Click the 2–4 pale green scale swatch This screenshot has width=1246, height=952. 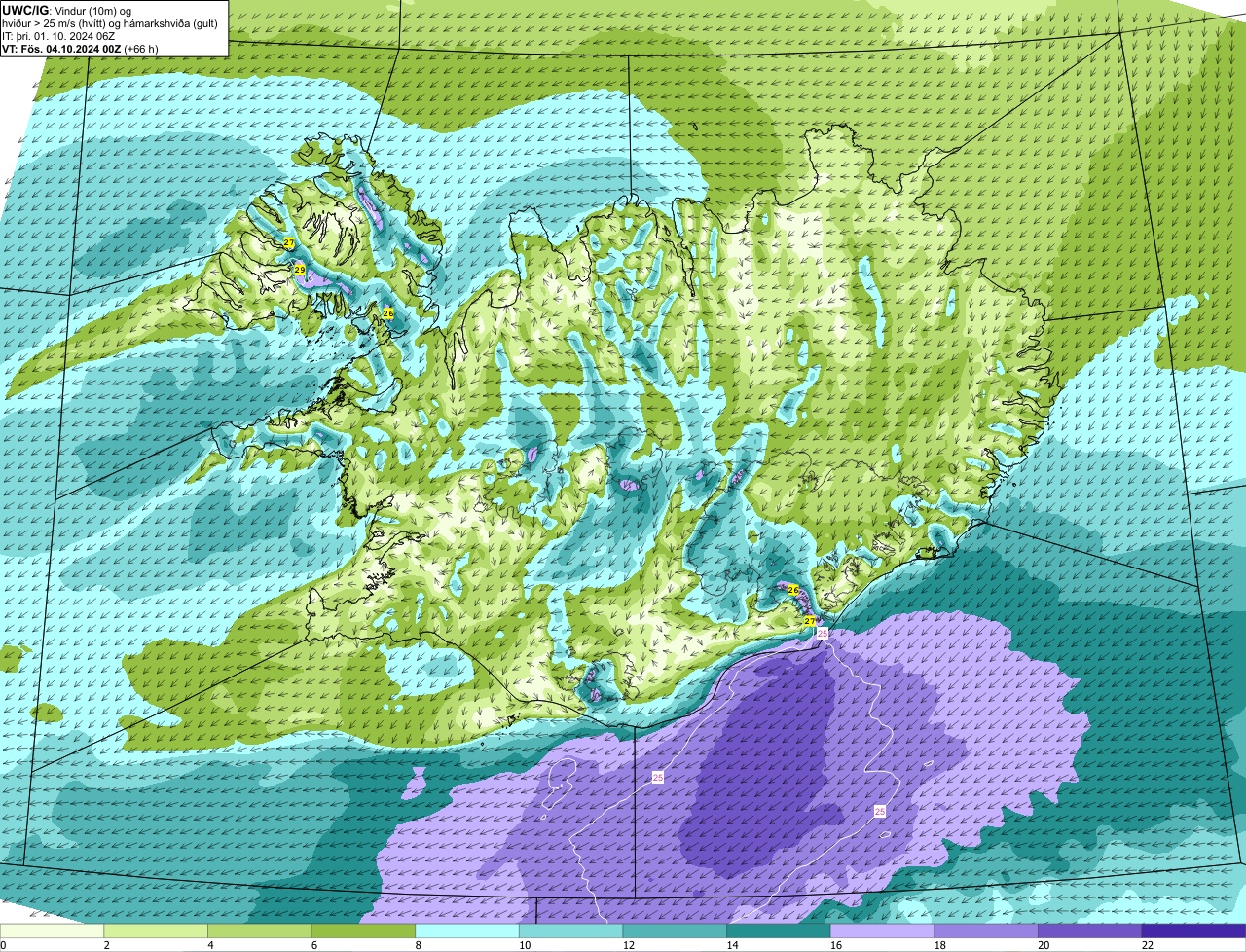pyautogui.click(x=155, y=931)
